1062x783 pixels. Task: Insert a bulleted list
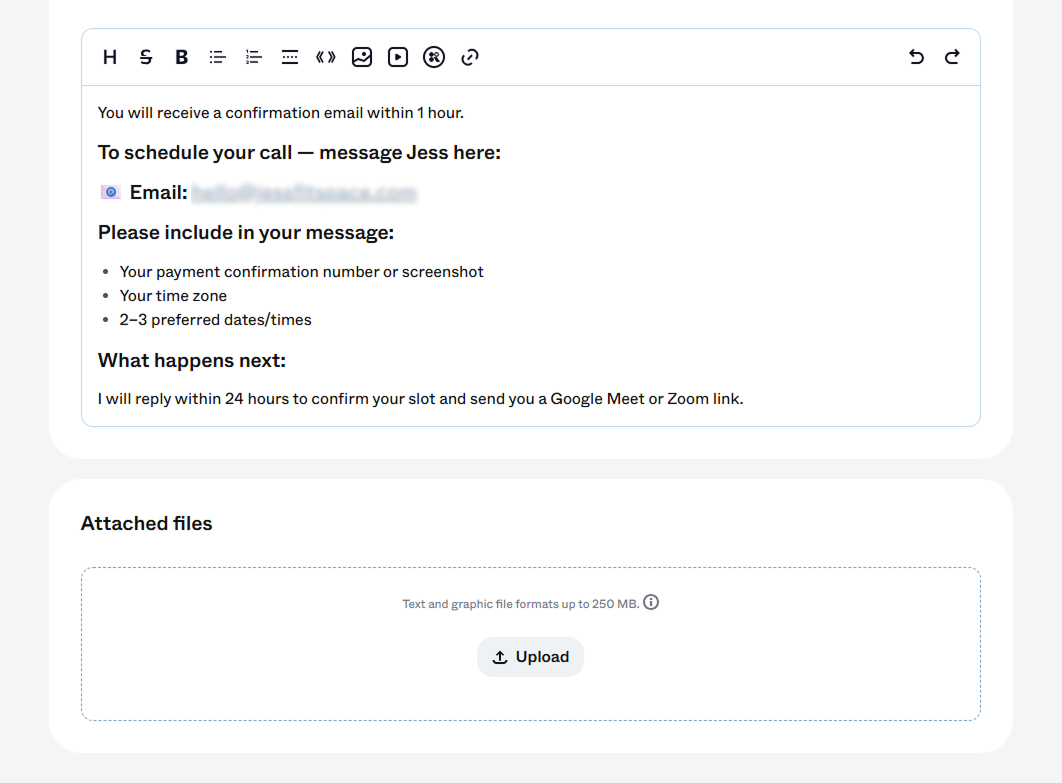(x=217, y=57)
